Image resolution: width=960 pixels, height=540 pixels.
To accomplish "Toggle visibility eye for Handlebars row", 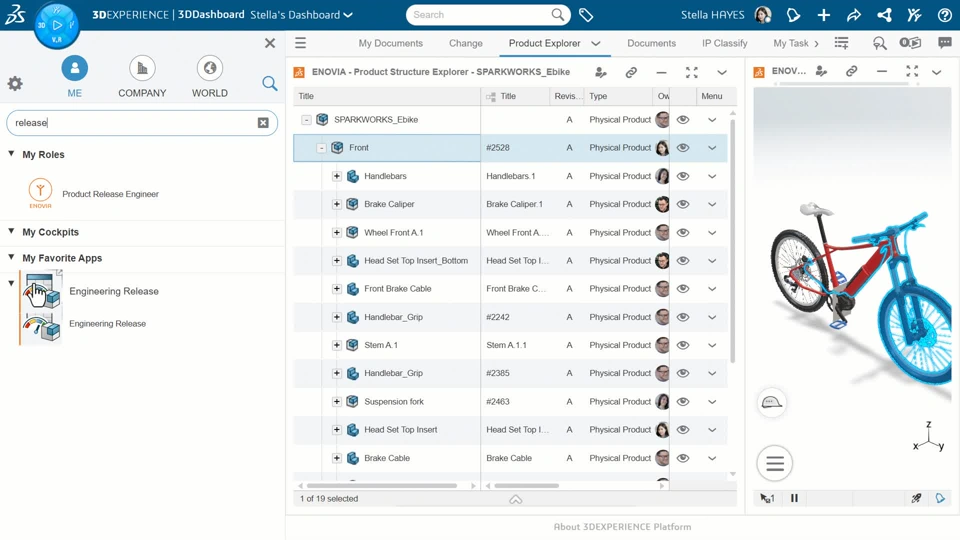I will 683,176.
